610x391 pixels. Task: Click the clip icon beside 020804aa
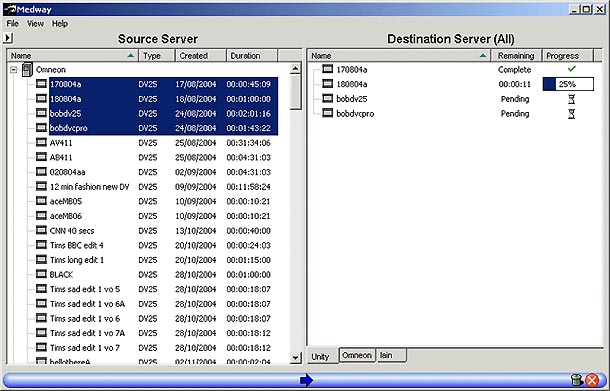point(41,172)
